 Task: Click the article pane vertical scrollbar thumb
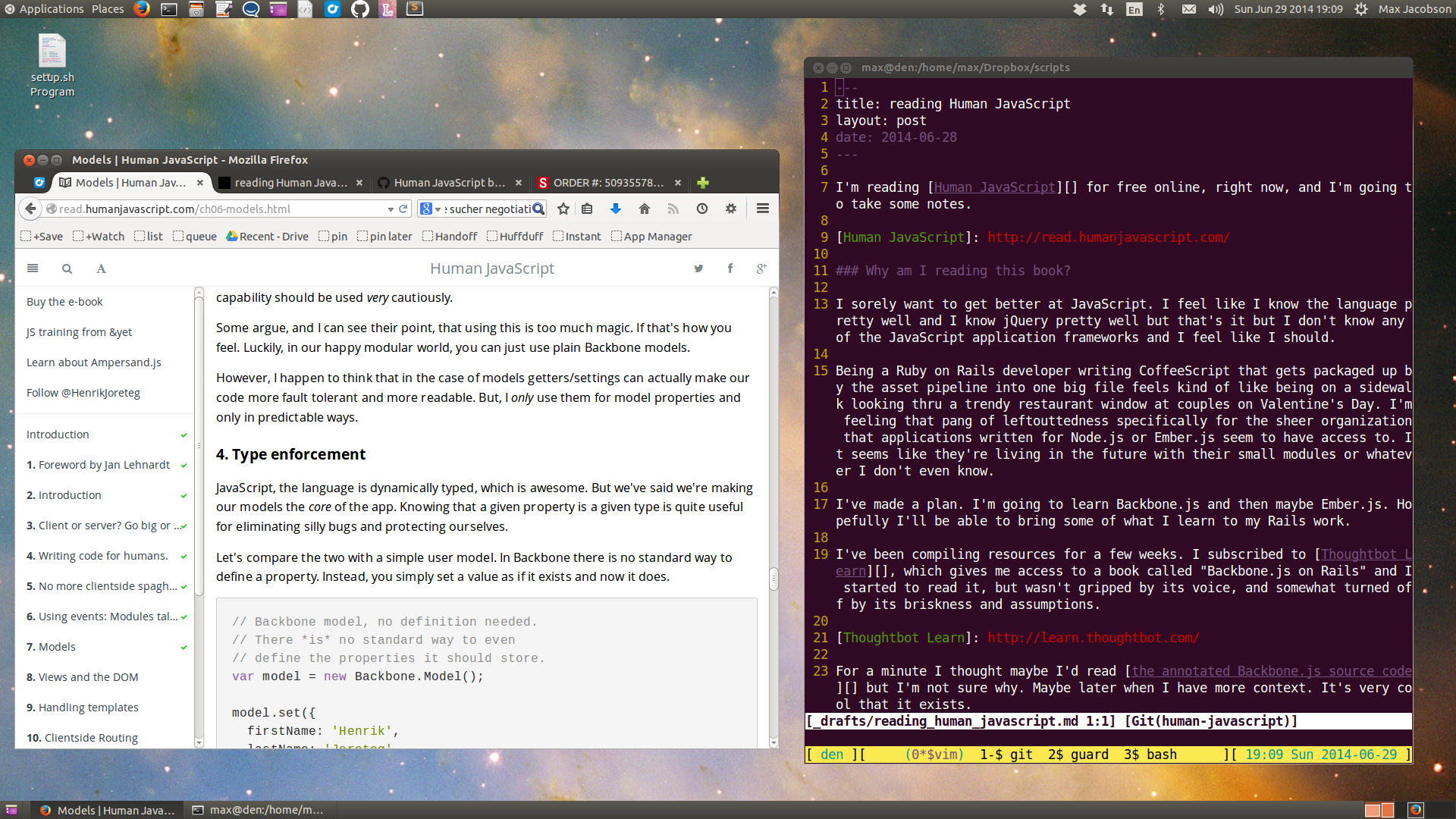[x=773, y=579]
